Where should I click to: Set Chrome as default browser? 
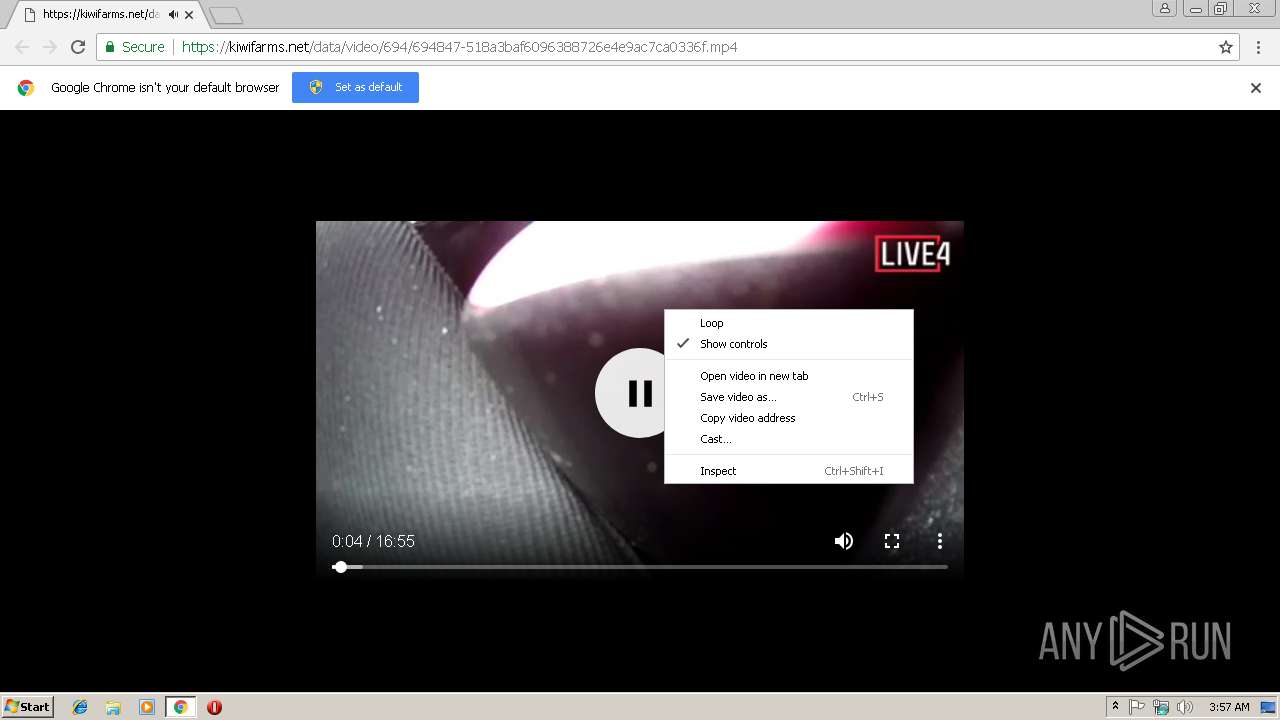click(355, 87)
